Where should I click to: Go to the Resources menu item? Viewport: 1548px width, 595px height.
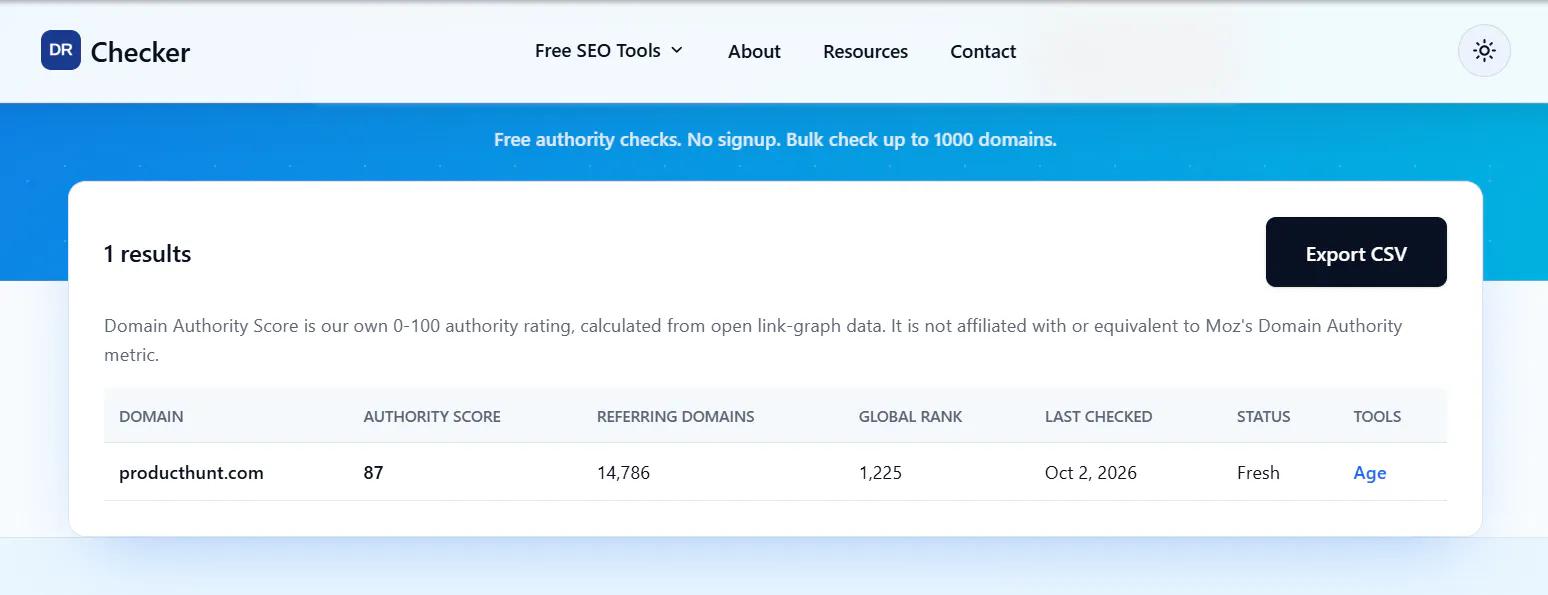pos(866,52)
